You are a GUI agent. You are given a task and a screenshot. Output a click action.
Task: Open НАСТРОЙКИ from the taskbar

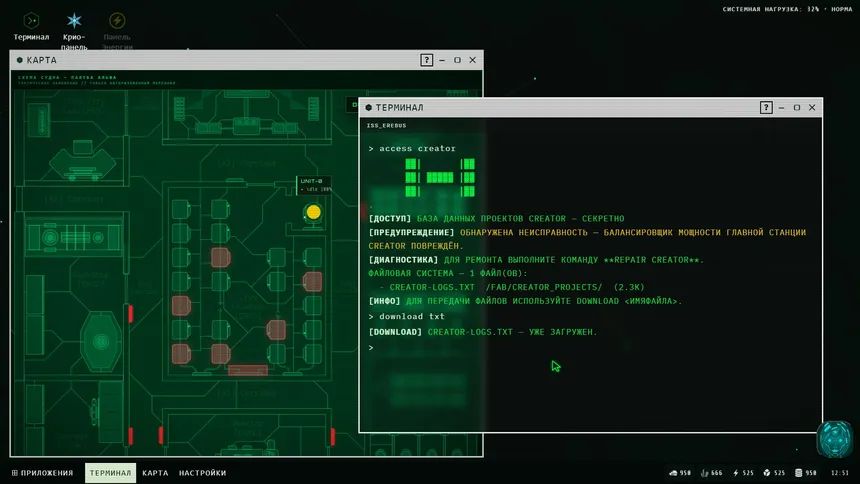click(x=202, y=472)
